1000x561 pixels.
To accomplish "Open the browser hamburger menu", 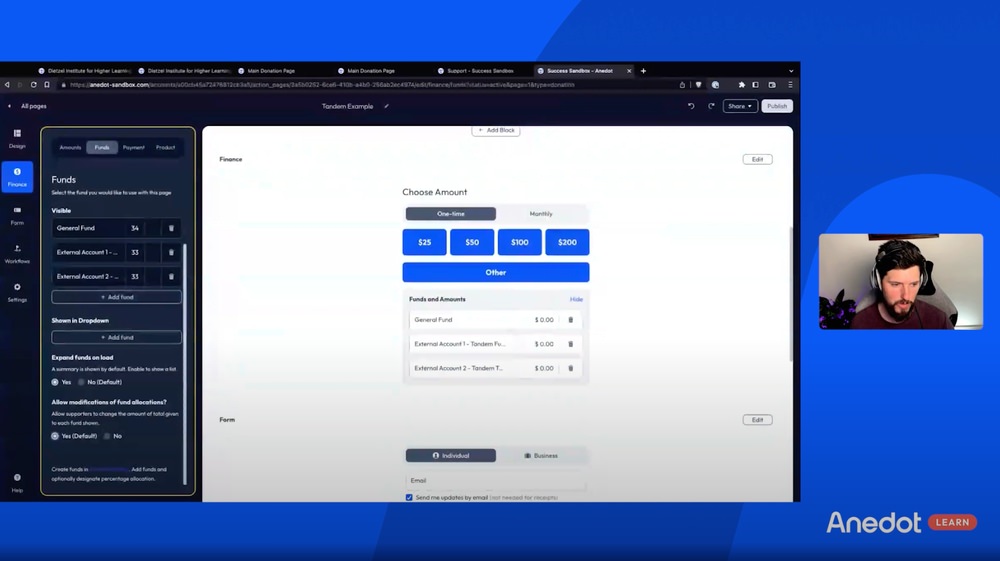I will coord(790,84).
